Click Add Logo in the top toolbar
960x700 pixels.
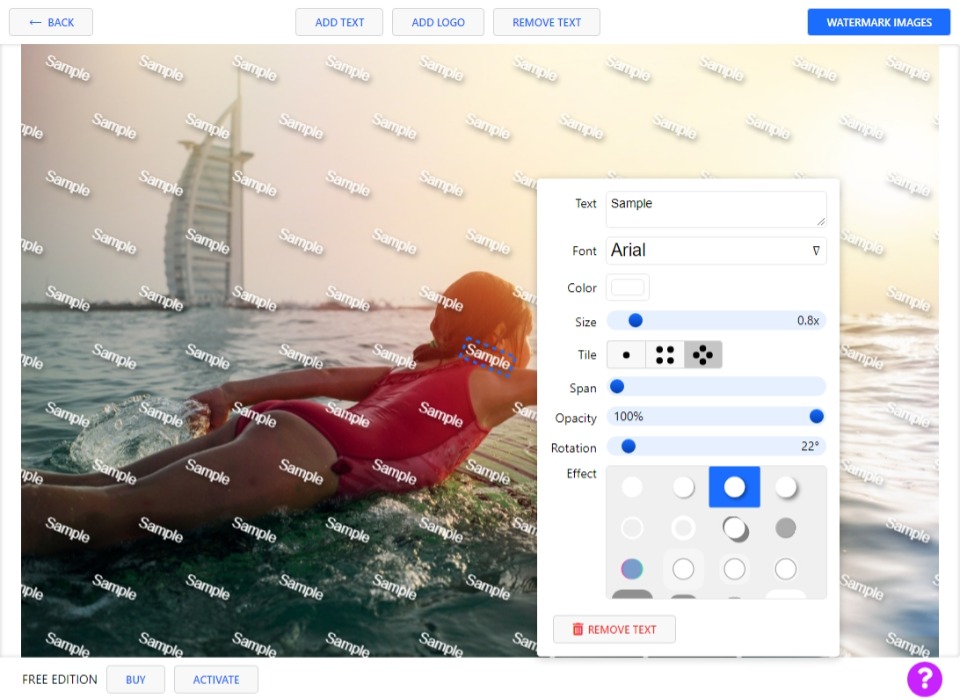[x=438, y=22]
